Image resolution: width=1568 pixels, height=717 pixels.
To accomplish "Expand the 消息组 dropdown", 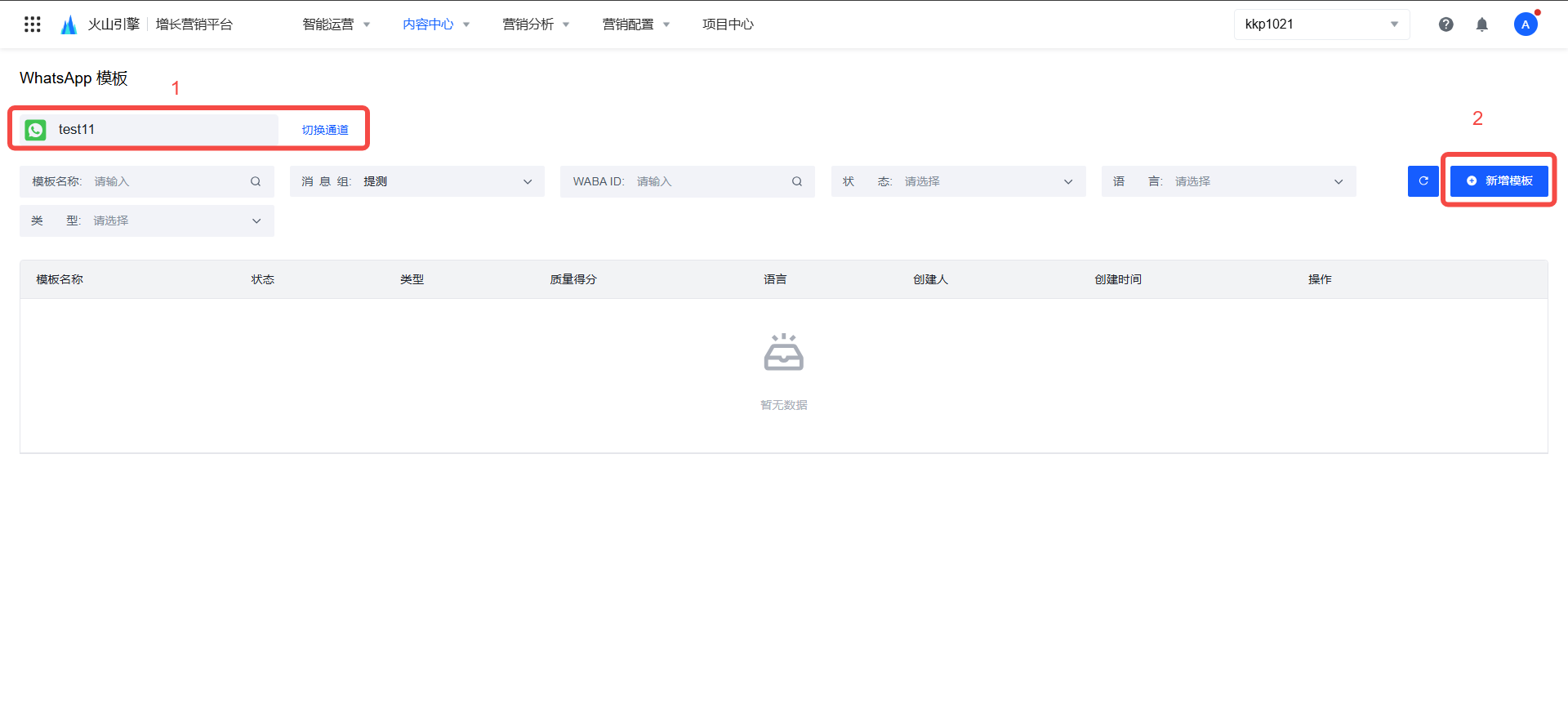I will pos(527,181).
